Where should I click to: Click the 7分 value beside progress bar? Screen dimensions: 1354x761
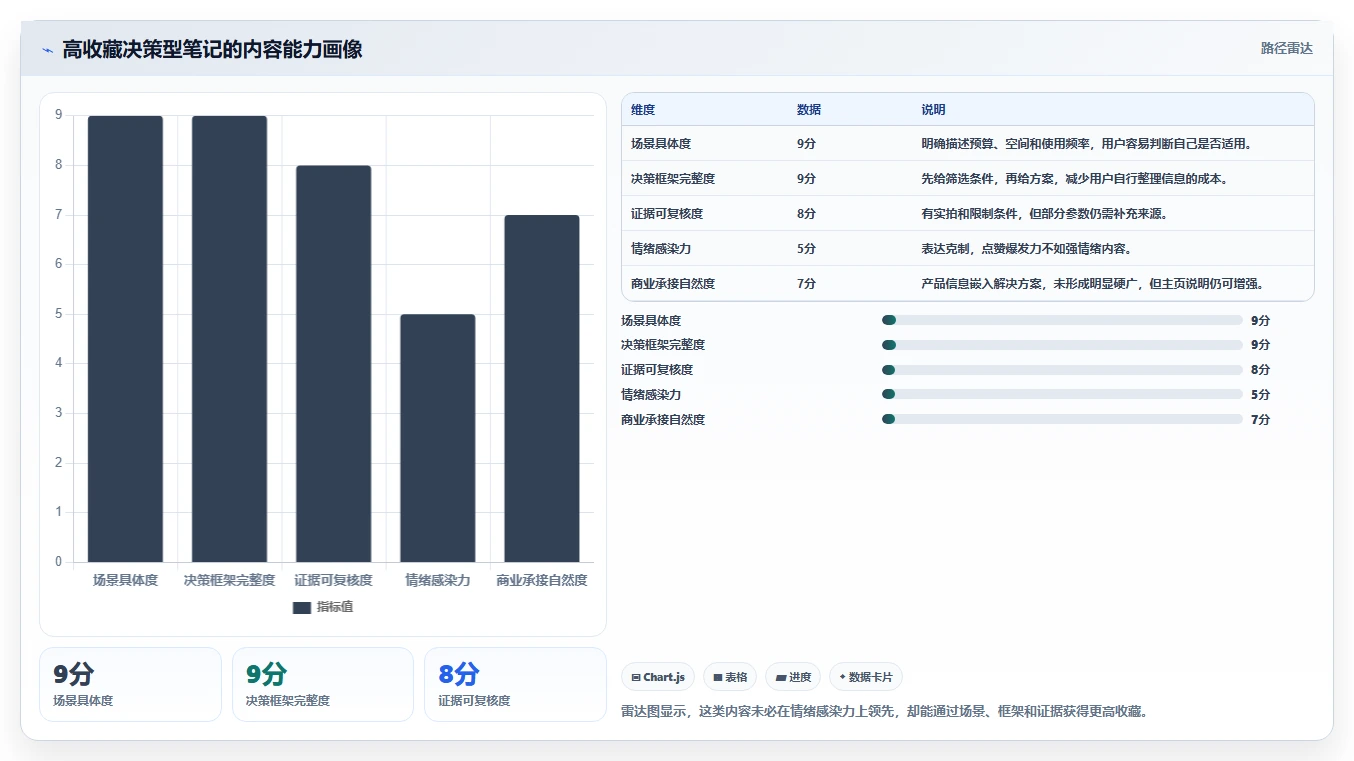click(1260, 420)
